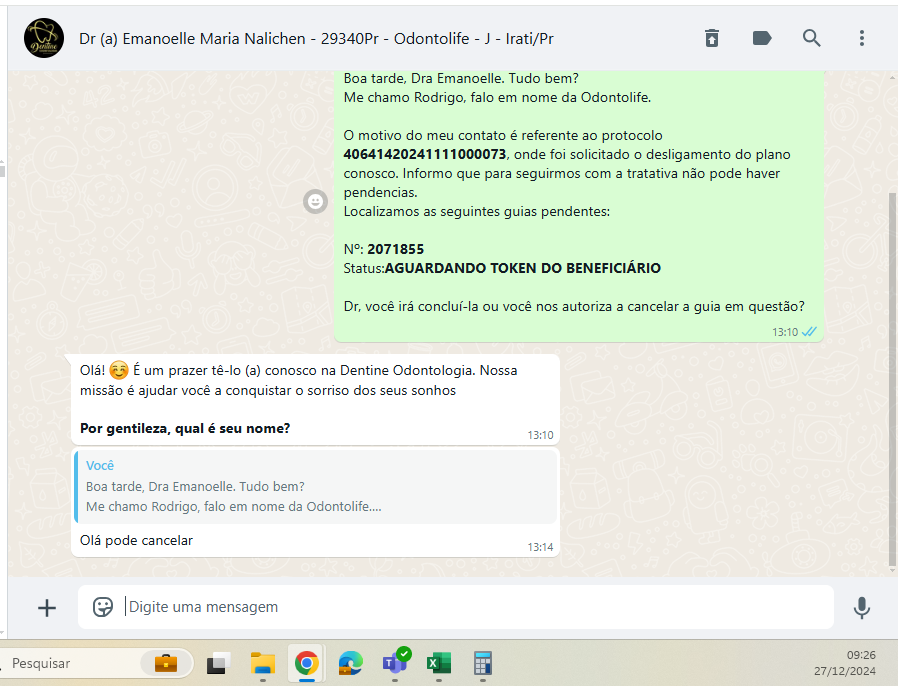Click protocol number 4064142024111000073

point(424,155)
